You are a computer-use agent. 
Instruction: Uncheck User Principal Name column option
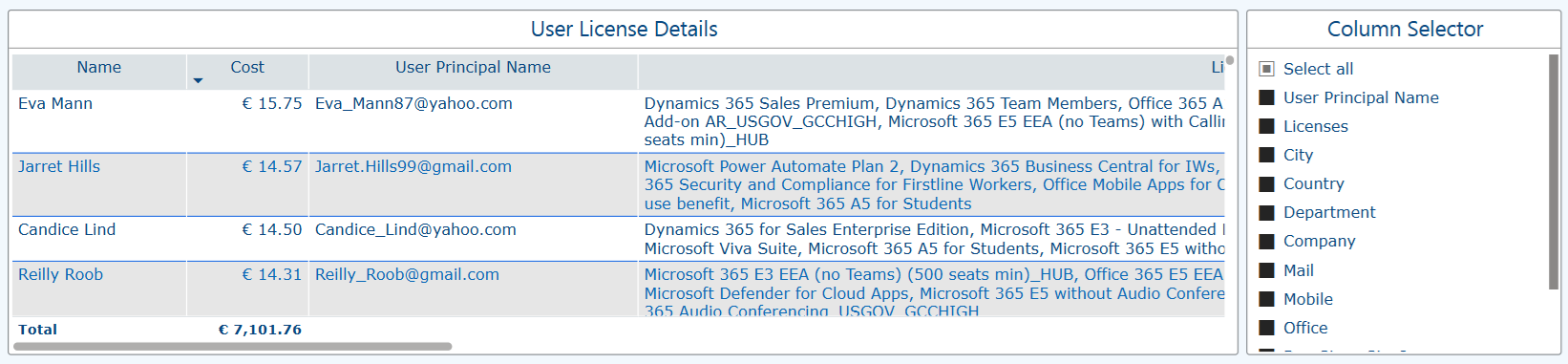click(1266, 97)
